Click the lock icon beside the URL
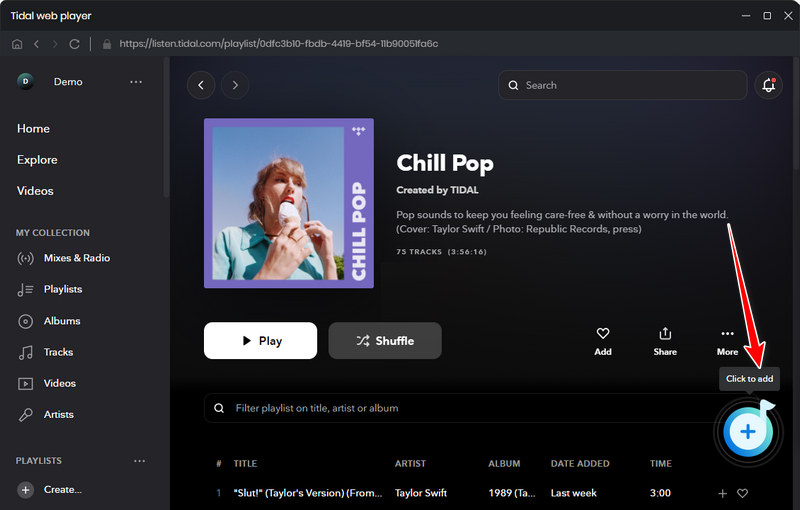 107,44
